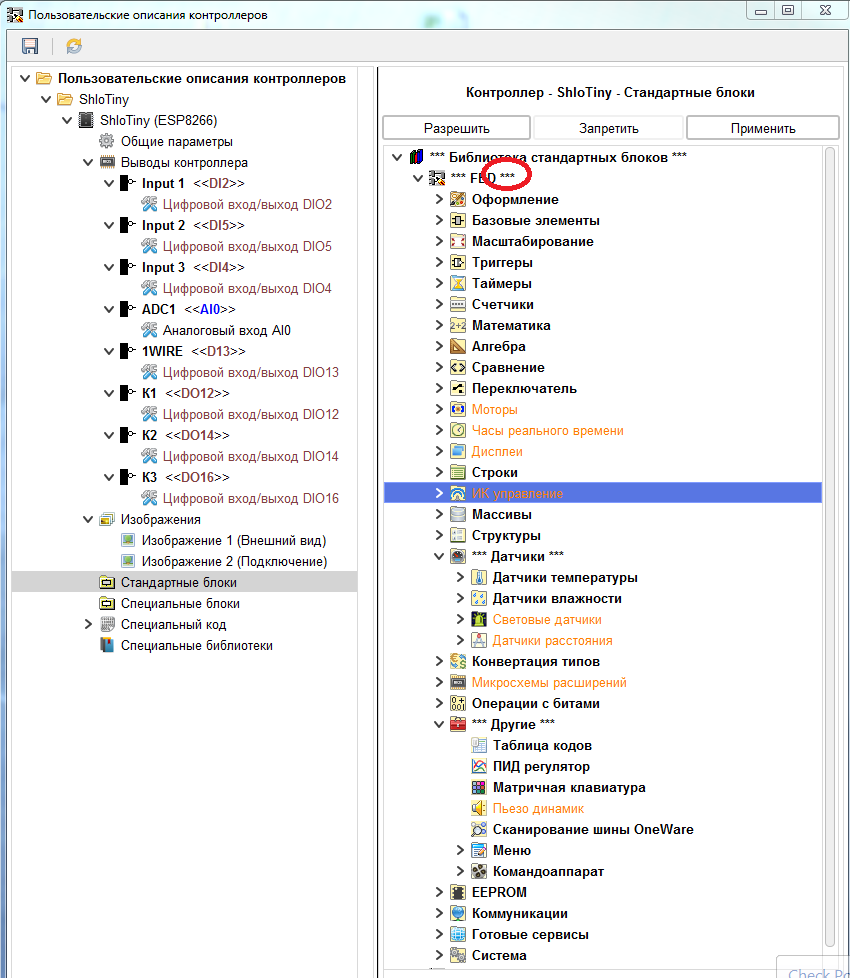850x978 pixels.
Task: Click the Таймеры hourglass icon
Action: pyautogui.click(x=458, y=283)
